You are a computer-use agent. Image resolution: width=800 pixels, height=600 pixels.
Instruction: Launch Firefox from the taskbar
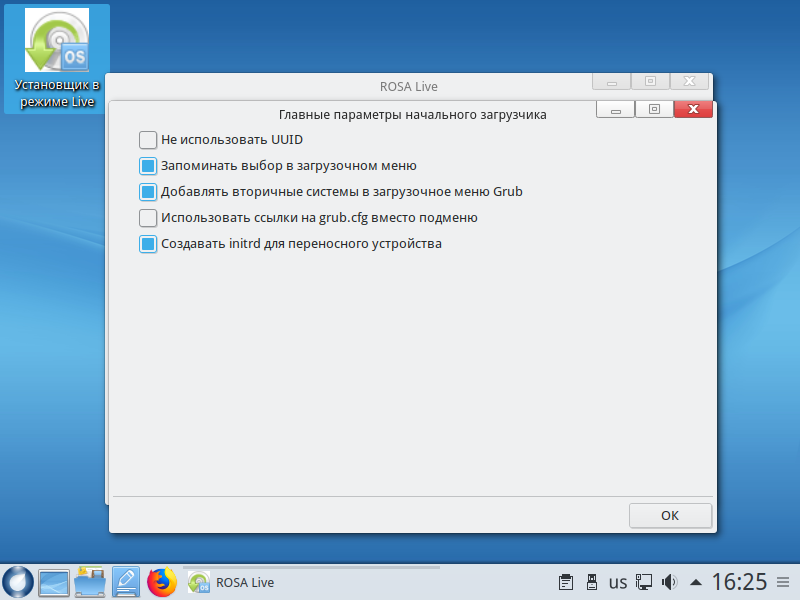coord(162,581)
